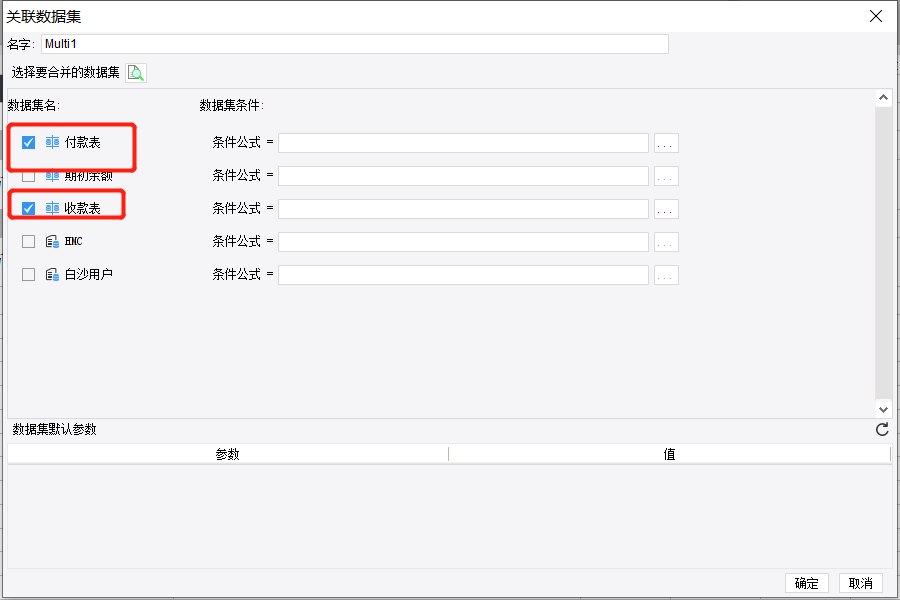Click scroll up arrow of dataset list

click(883, 98)
